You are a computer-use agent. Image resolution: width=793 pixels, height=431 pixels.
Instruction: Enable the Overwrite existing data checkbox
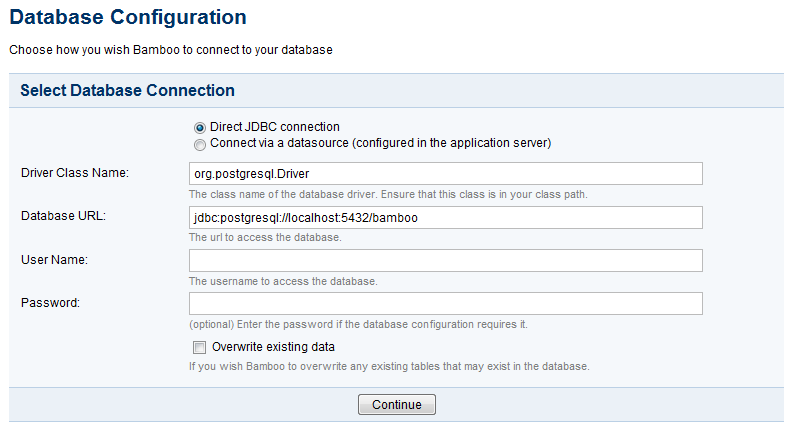[199, 347]
